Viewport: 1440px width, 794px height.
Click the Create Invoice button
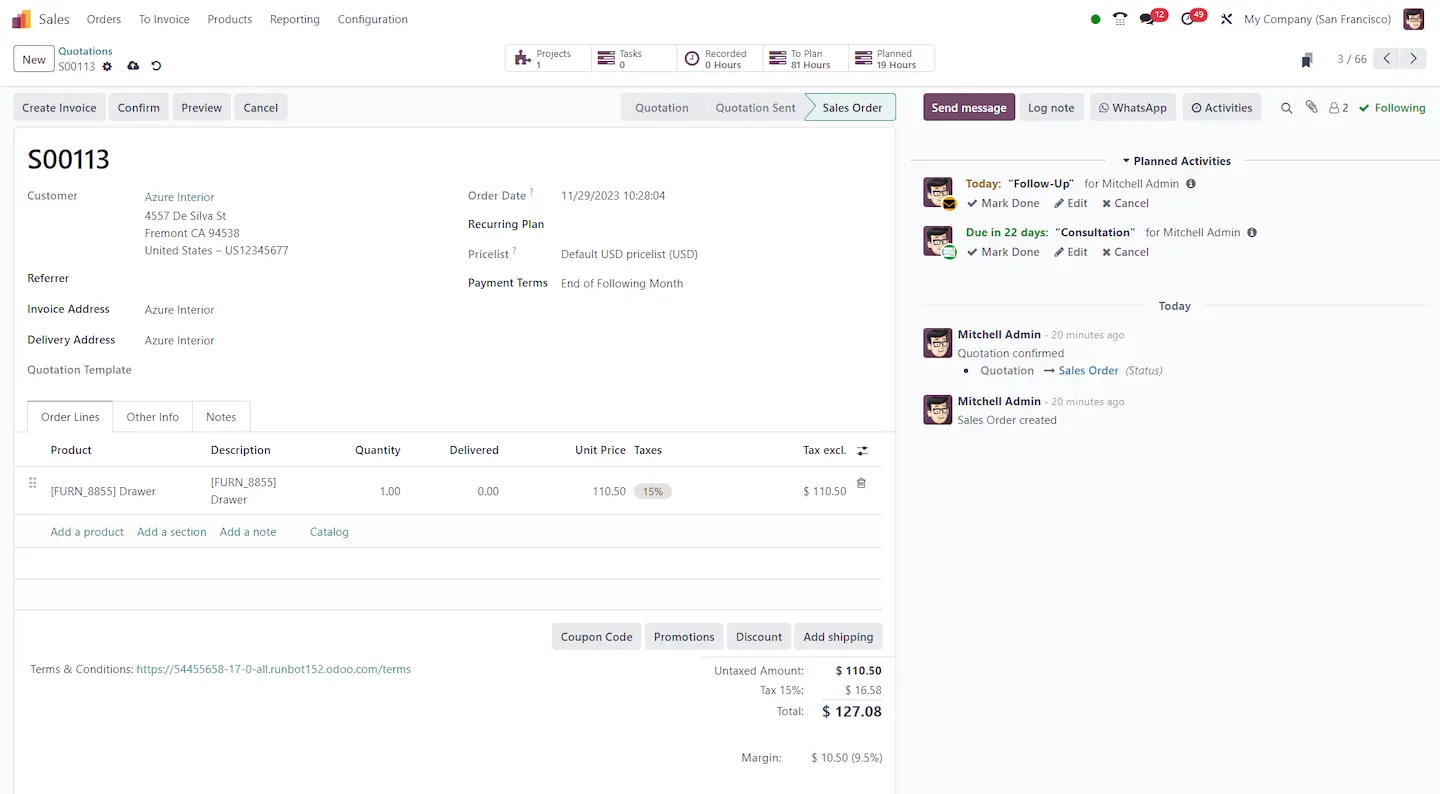pyautogui.click(x=60, y=108)
